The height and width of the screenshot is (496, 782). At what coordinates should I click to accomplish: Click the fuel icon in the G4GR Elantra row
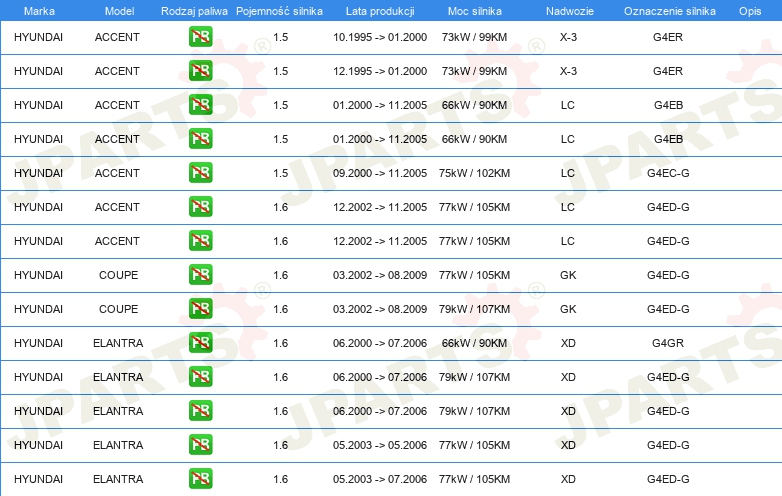(x=201, y=343)
